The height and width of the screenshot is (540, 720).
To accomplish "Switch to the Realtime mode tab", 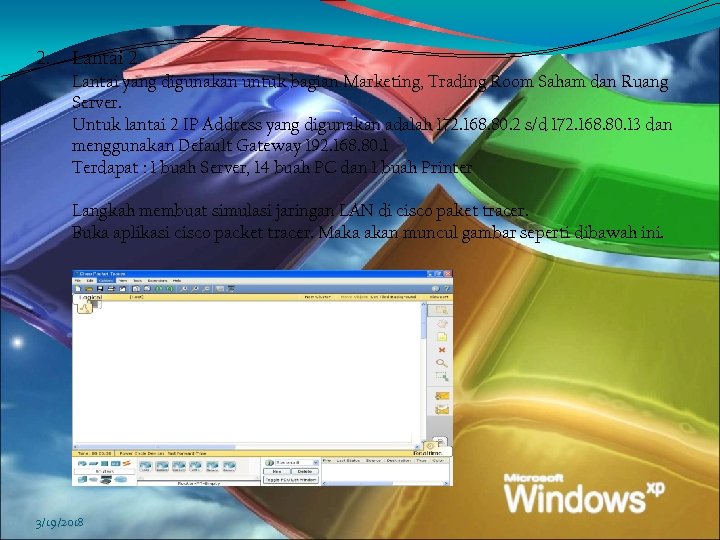I will click(428, 452).
